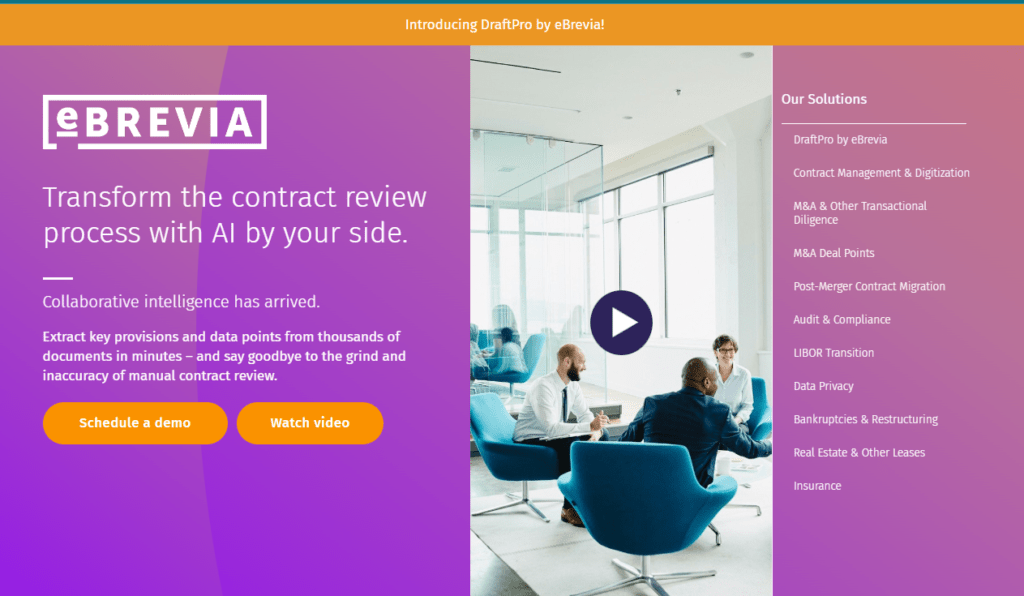Image resolution: width=1024 pixels, height=596 pixels.
Task: Open DraftPro by eBrevia solution link
Action: click(840, 140)
